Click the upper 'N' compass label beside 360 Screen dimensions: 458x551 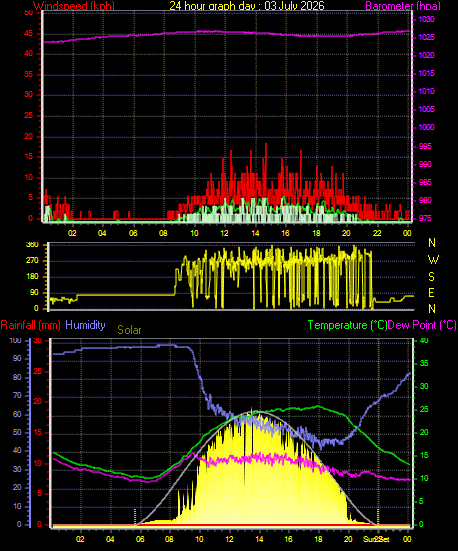pyautogui.click(x=432, y=242)
